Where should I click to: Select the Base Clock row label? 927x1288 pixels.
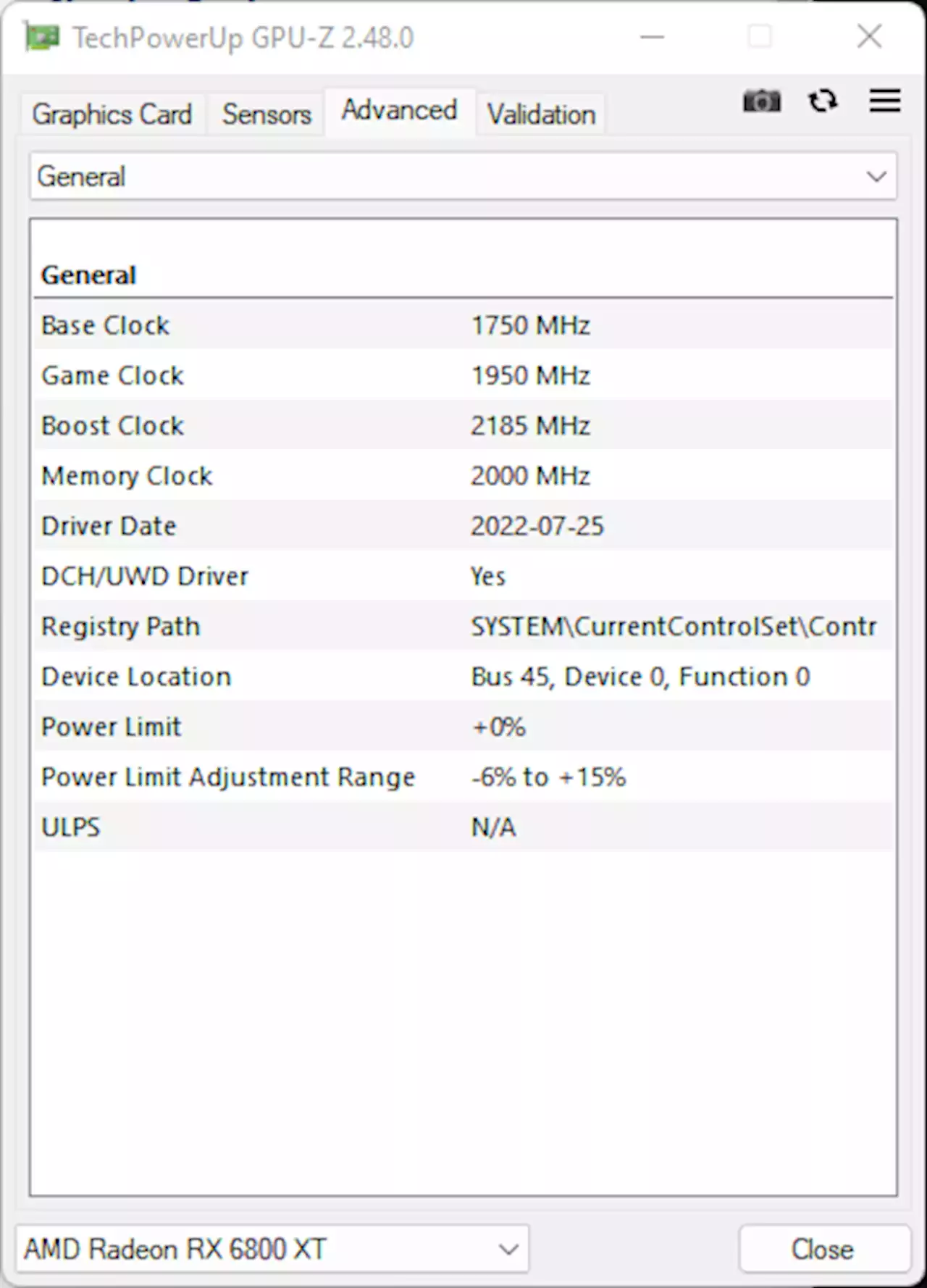105,325
